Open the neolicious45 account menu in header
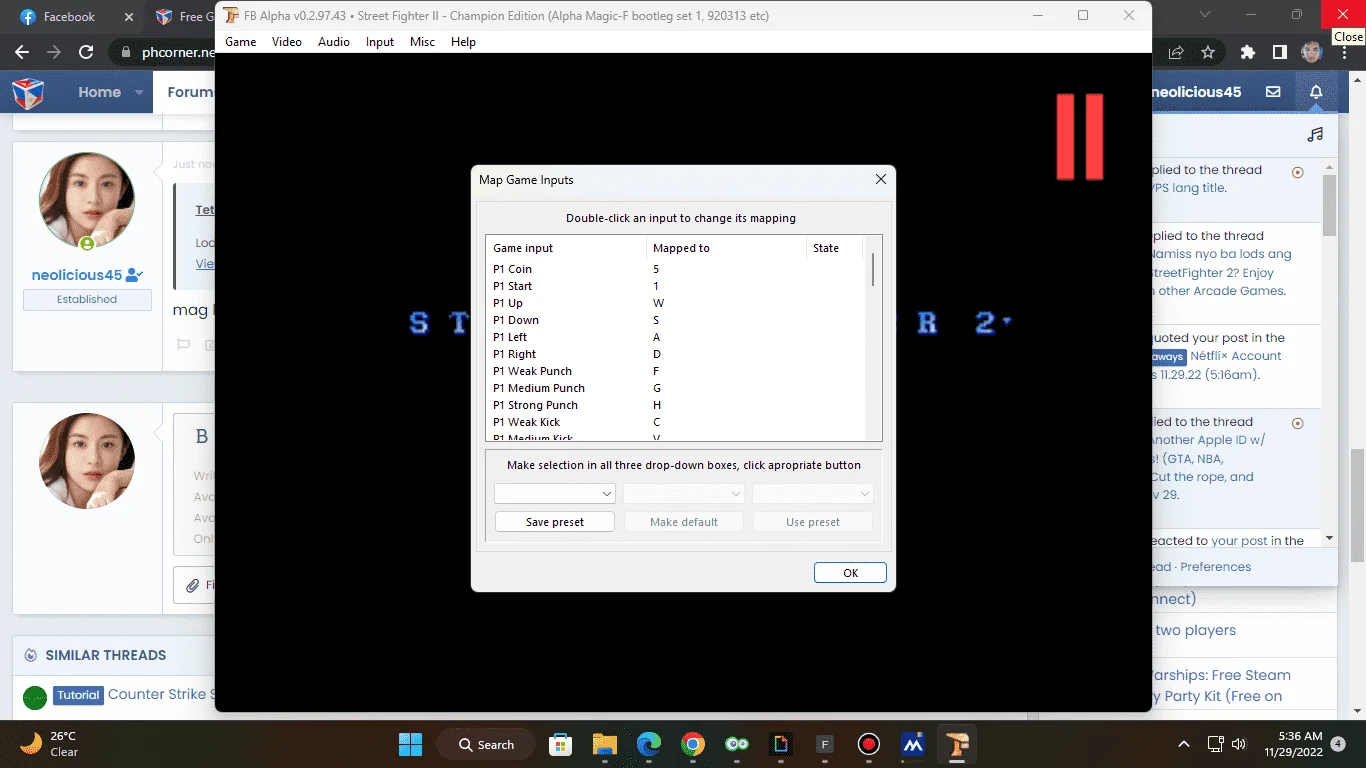This screenshot has height=768, width=1366. [x=1196, y=92]
